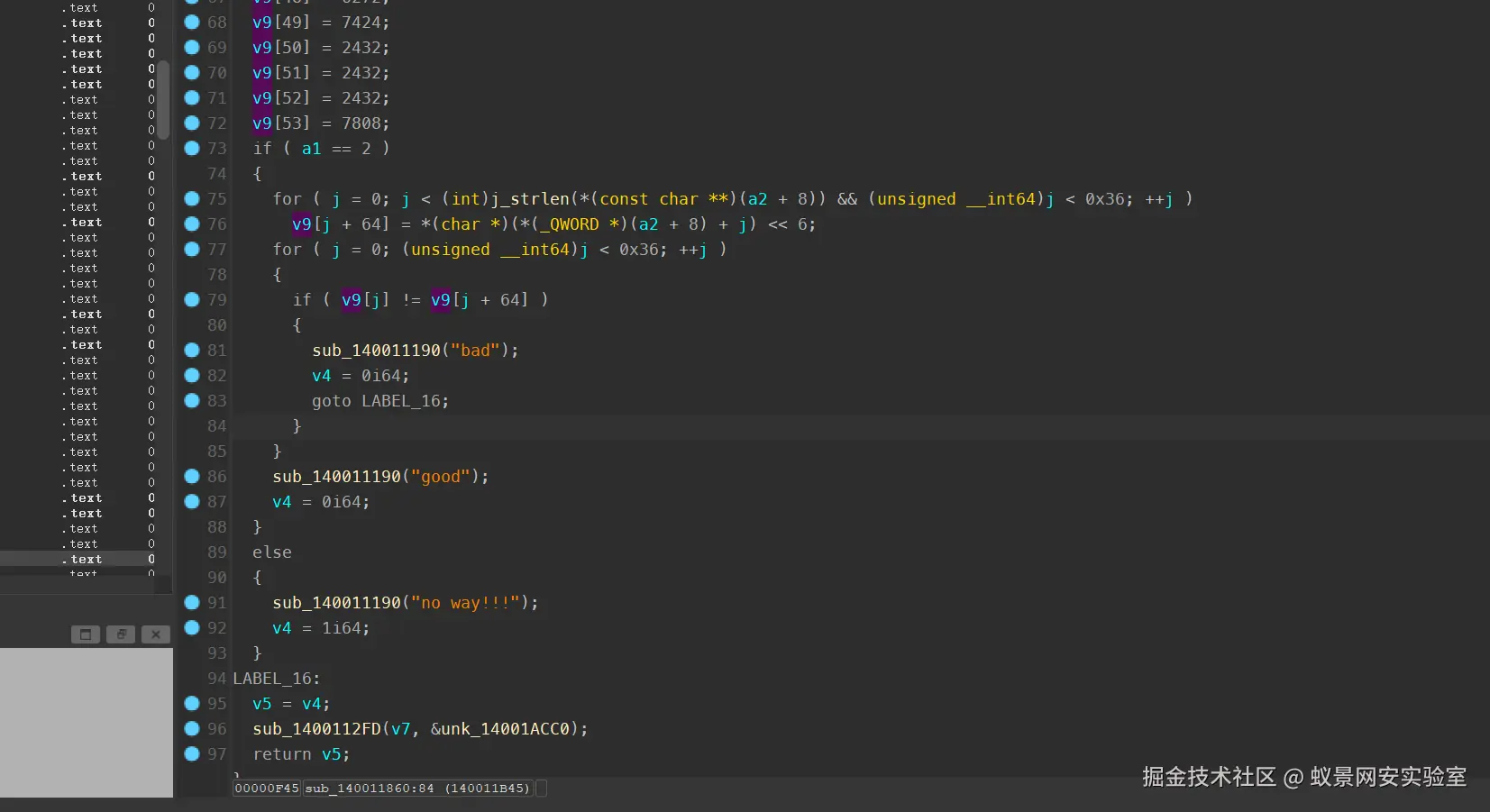This screenshot has height=812, width=1490.
Task: Toggle breakpoint dot on line 79
Action: [x=192, y=299]
